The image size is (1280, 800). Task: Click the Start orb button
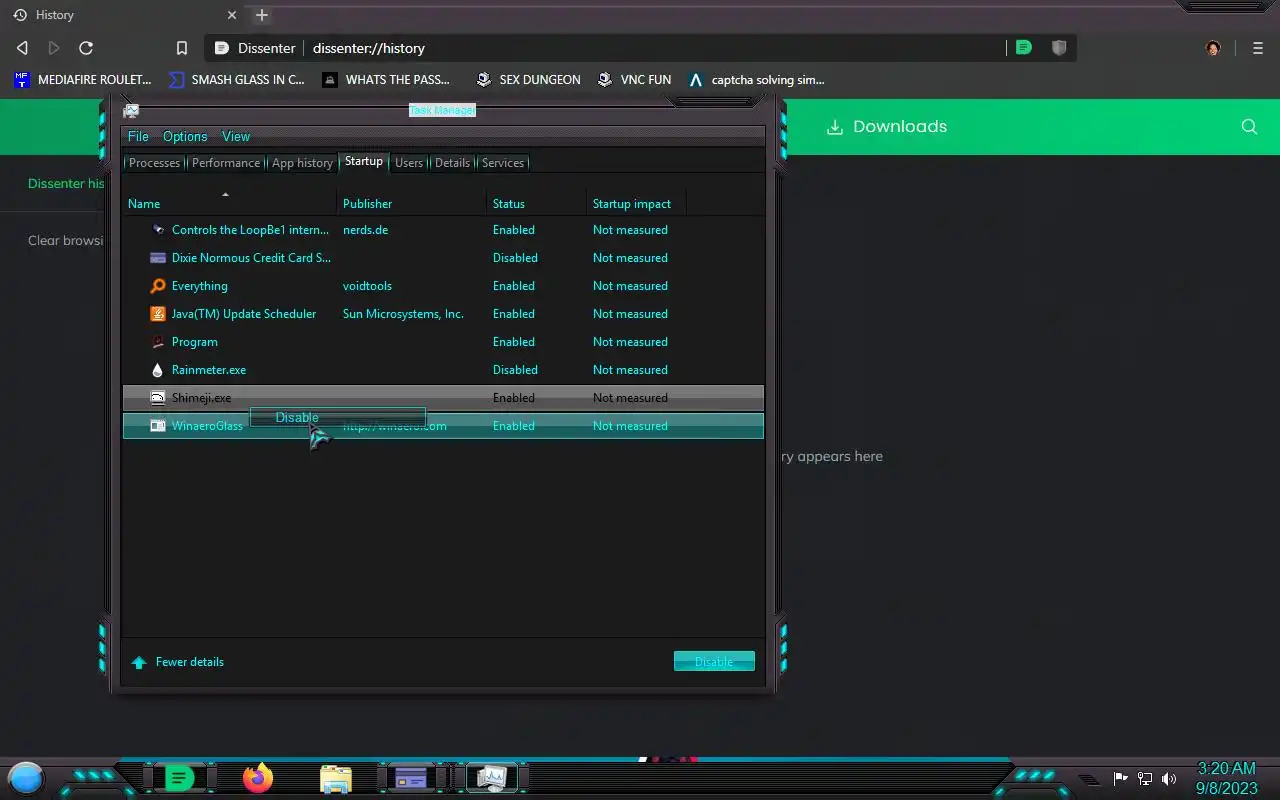[x=26, y=778]
